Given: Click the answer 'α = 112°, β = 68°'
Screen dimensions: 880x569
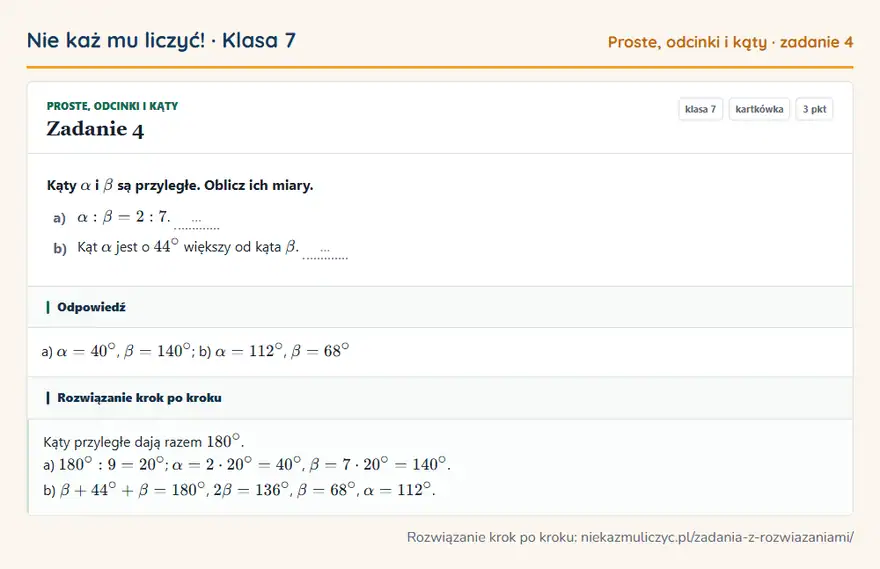Looking at the screenshot, I should 282,351.
